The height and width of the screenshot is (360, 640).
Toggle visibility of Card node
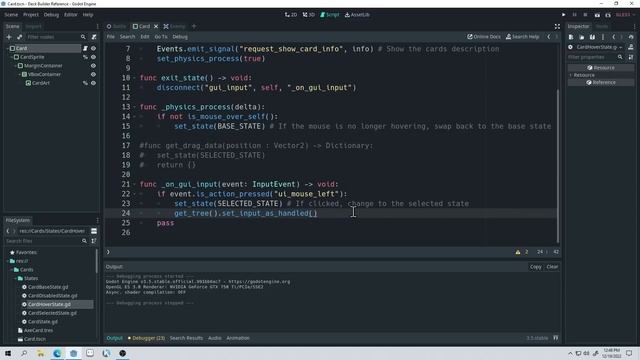(x=93, y=48)
